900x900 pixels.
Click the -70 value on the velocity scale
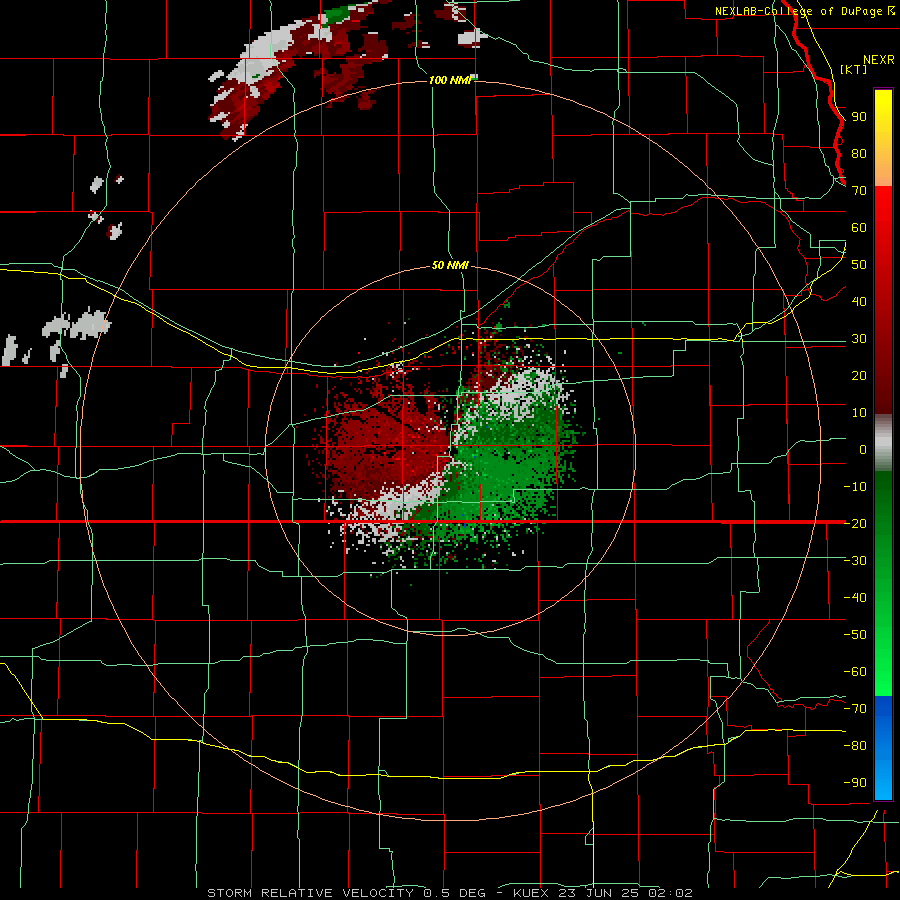pyautogui.click(x=855, y=708)
